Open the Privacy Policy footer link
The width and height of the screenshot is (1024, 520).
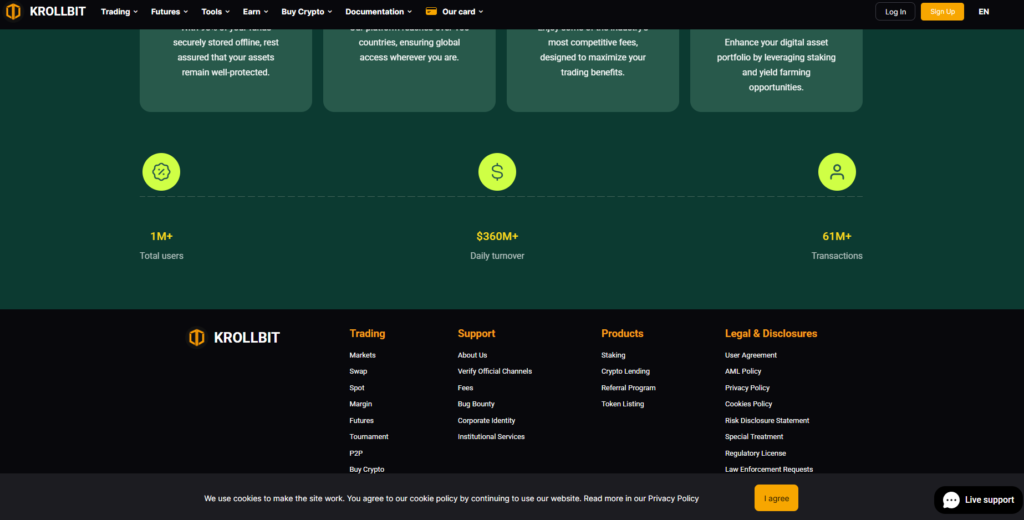(747, 388)
